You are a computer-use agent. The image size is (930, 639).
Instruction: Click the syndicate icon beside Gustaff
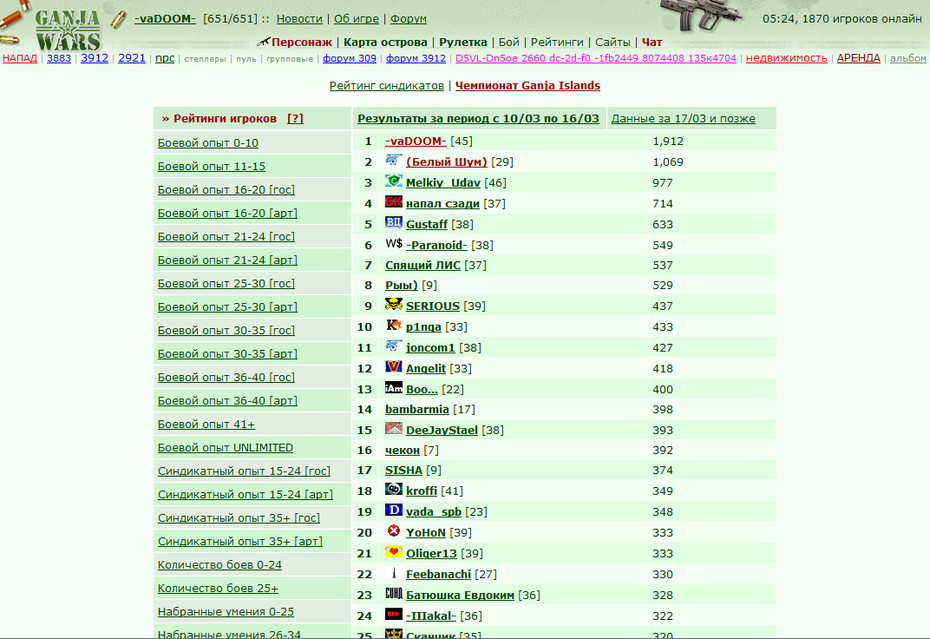(393, 222)
